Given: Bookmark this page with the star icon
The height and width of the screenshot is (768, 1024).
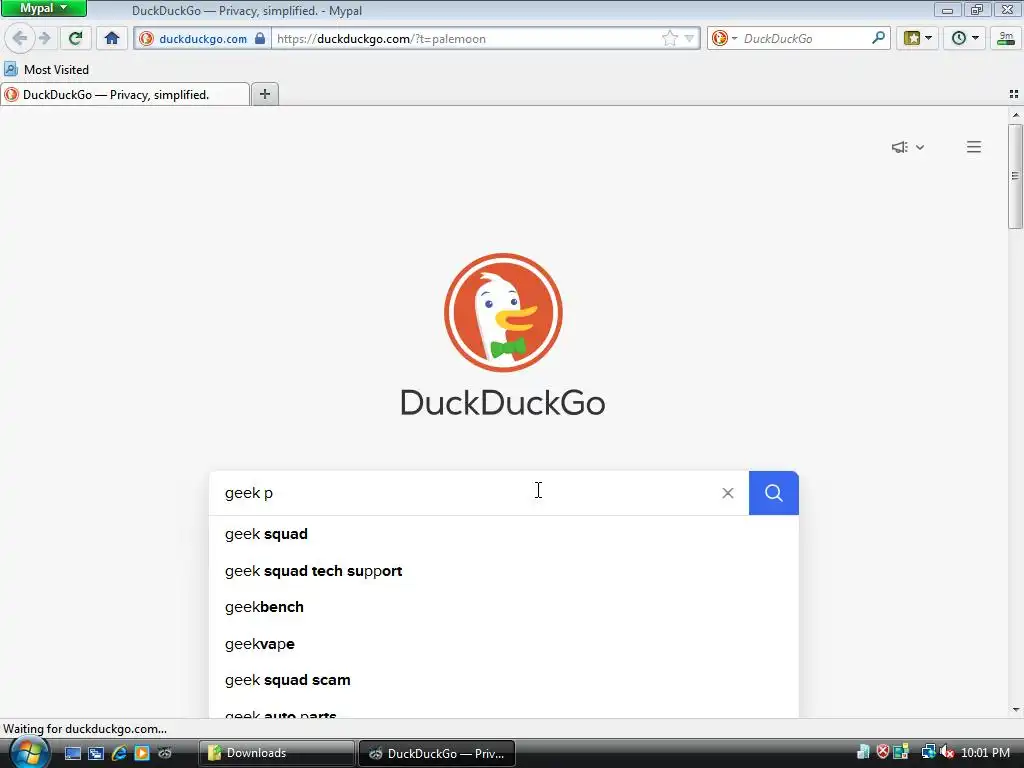Looking at the screenshot, I should click(669, 39).
